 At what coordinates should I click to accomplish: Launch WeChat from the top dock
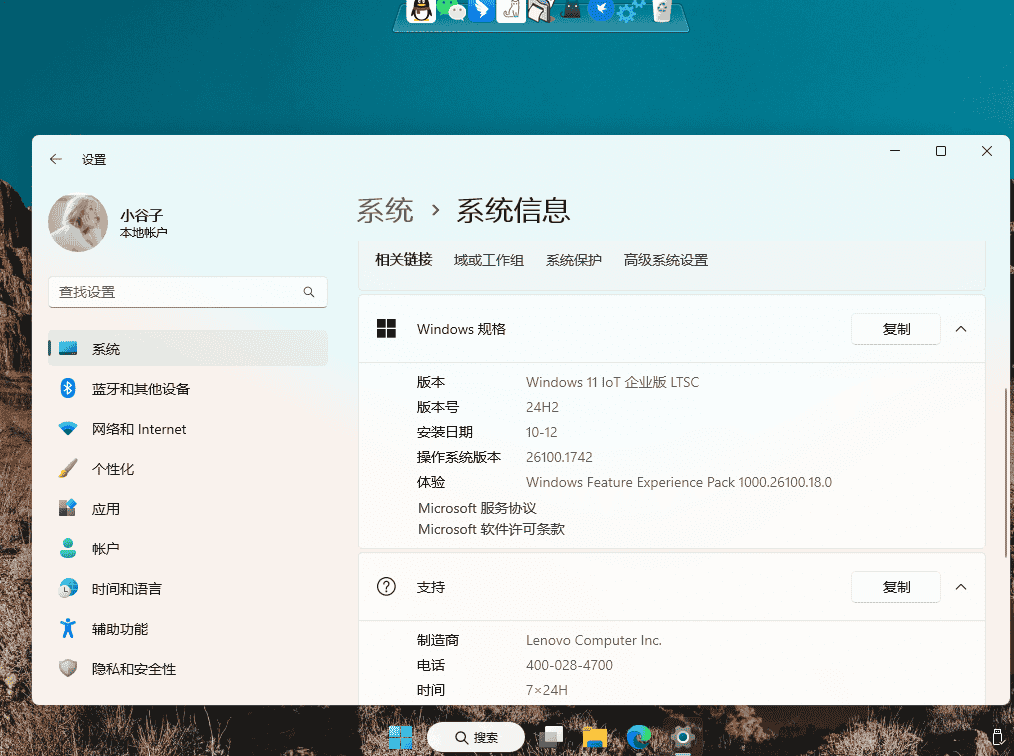[451, 10]
